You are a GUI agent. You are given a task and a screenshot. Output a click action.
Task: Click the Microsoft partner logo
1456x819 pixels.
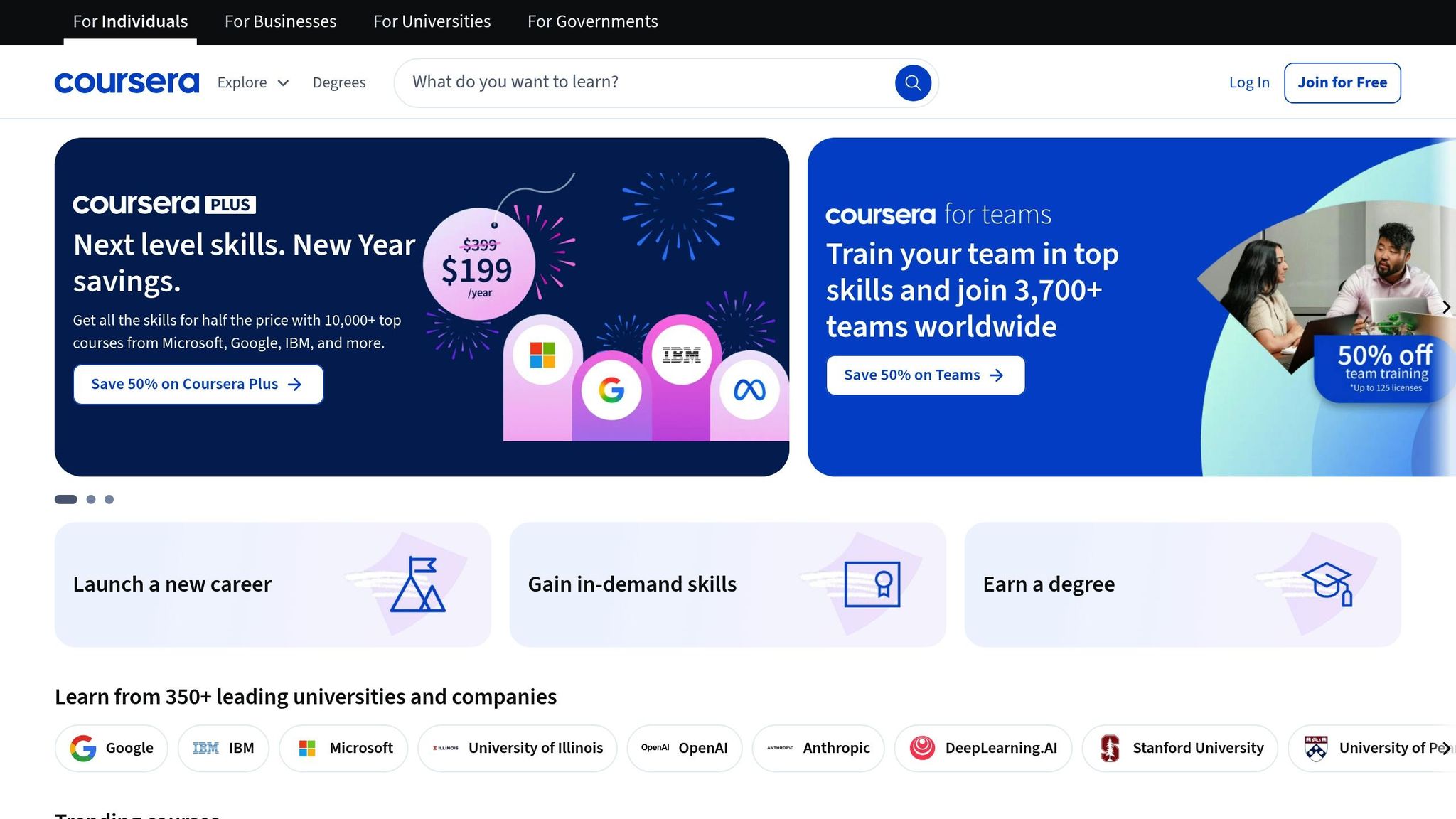pos(343,748)
